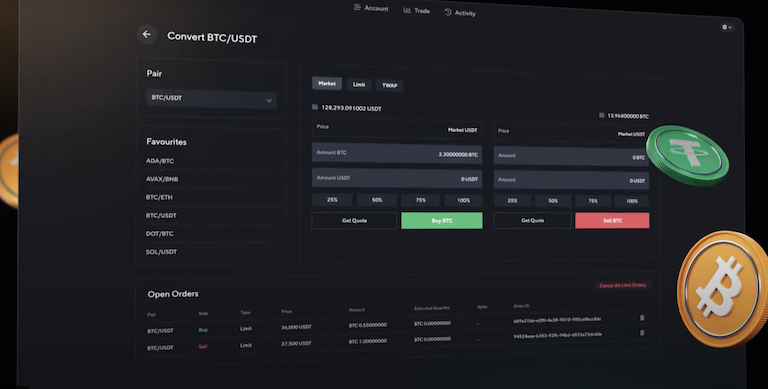Select BTC/ETH from Favourites

click(159, 197)
